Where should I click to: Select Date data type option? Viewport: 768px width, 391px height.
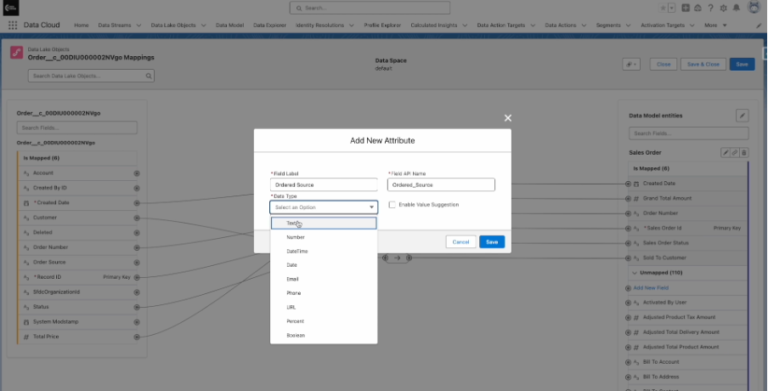tap(324, 265)
